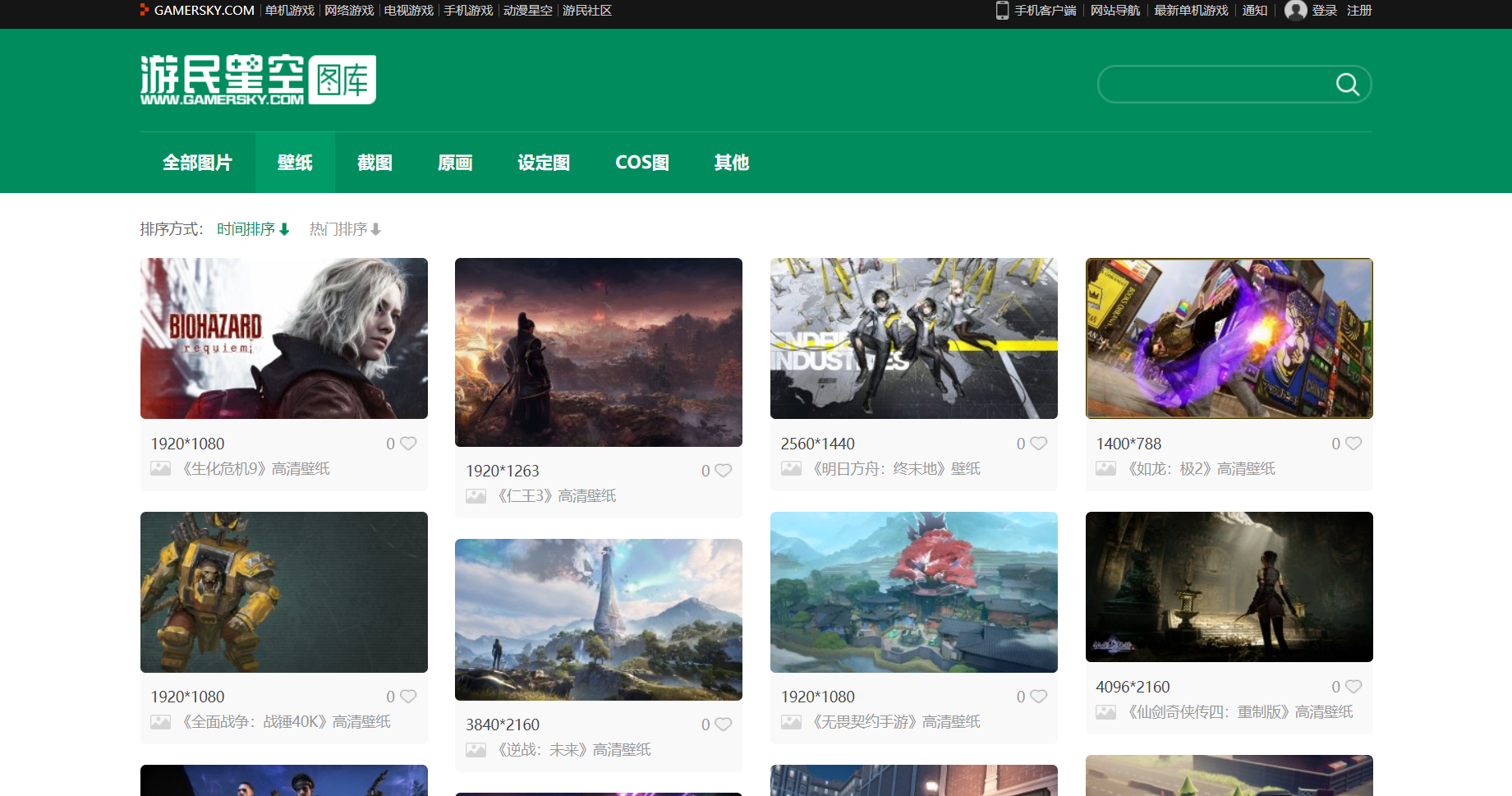Click the heart icon for 仁王3 wallpaper

(723, 471)
